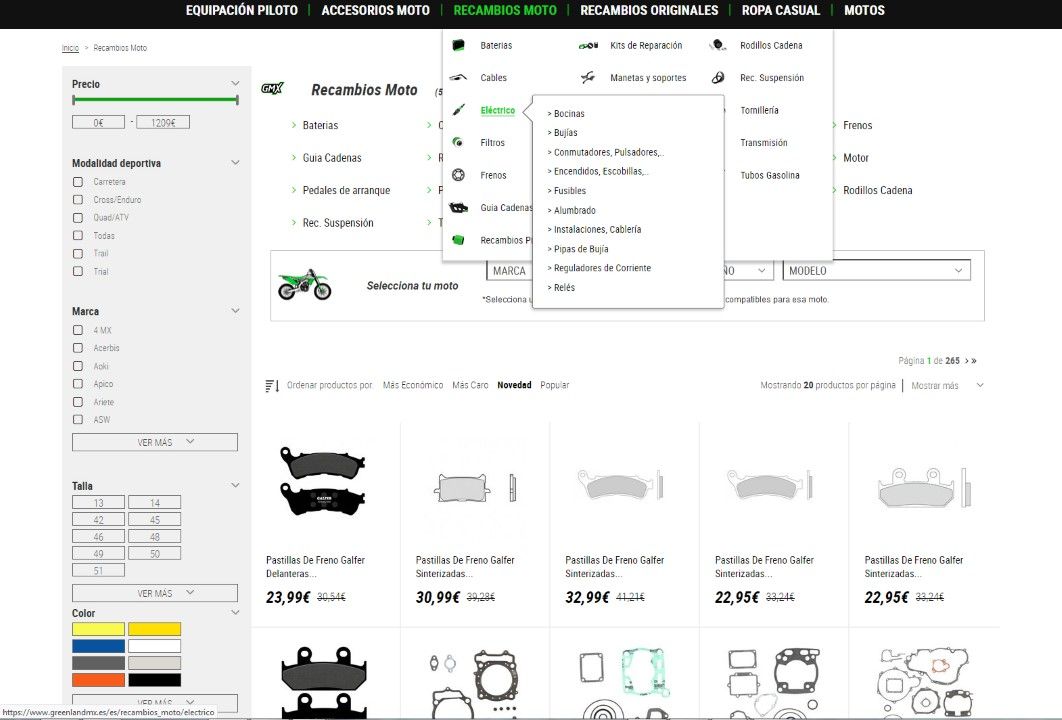Check the Cross/Enduro checkbox

tap(78, 200)
